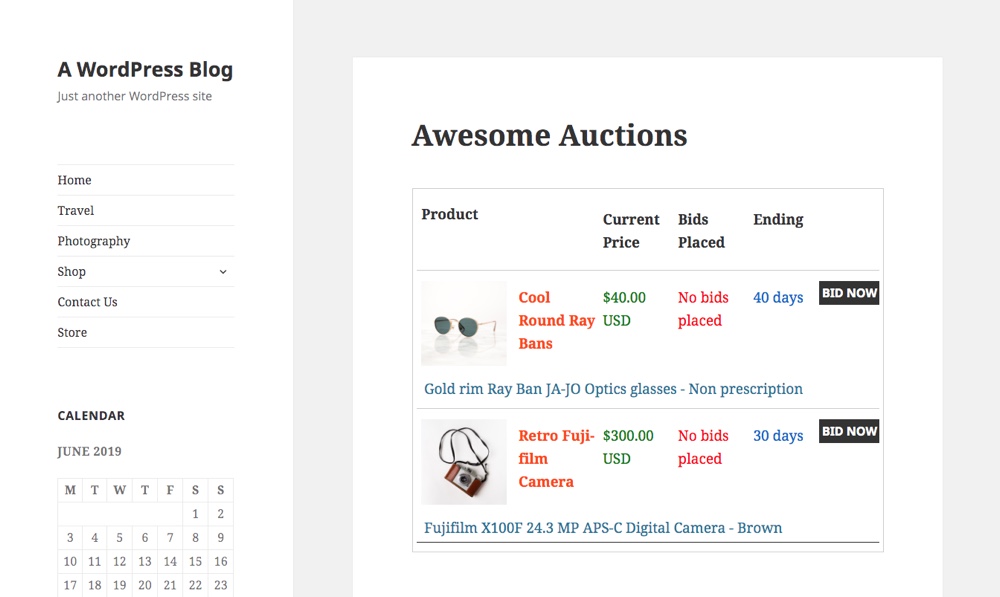Open the Retro Fuji-film Camera title link

(556, 459)
